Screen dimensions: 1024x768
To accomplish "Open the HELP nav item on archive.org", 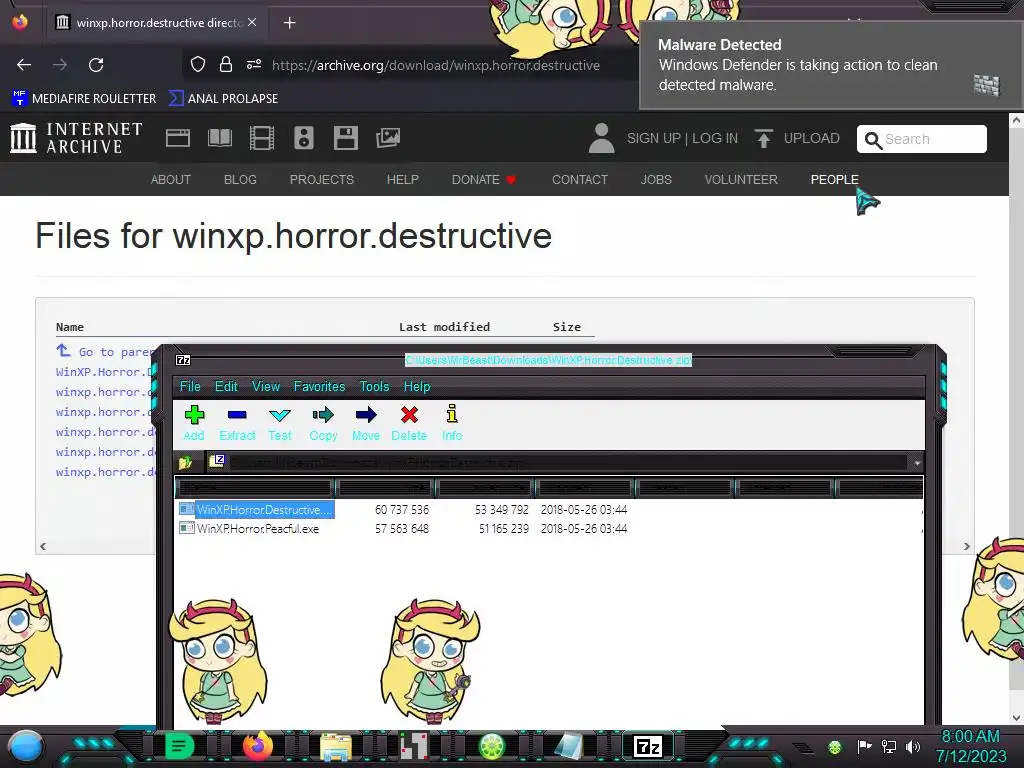I will pyautogui.click(x=403, y=180).
